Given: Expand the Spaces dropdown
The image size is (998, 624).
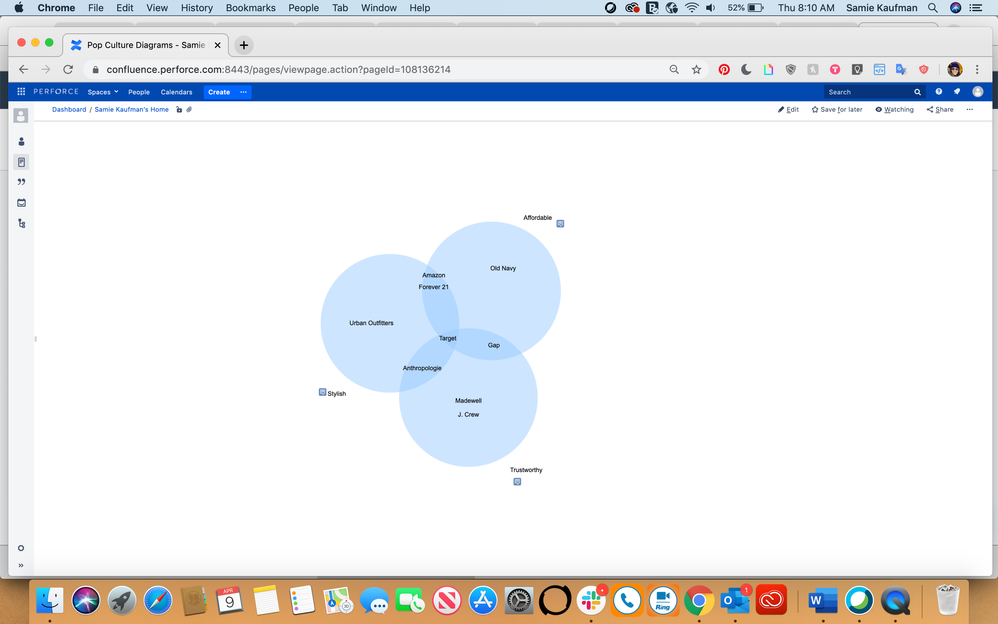Looking at the screenshot, I should [x=103, y=92].
